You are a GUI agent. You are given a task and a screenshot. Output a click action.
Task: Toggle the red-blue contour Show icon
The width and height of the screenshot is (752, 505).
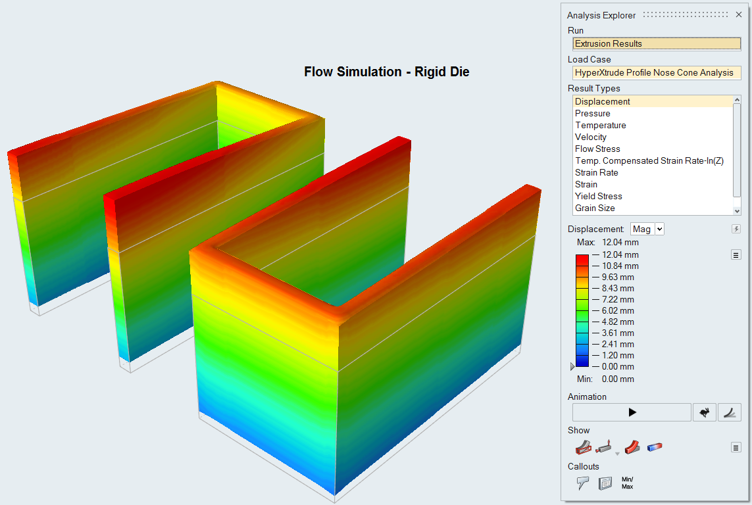tap(655, 447)
